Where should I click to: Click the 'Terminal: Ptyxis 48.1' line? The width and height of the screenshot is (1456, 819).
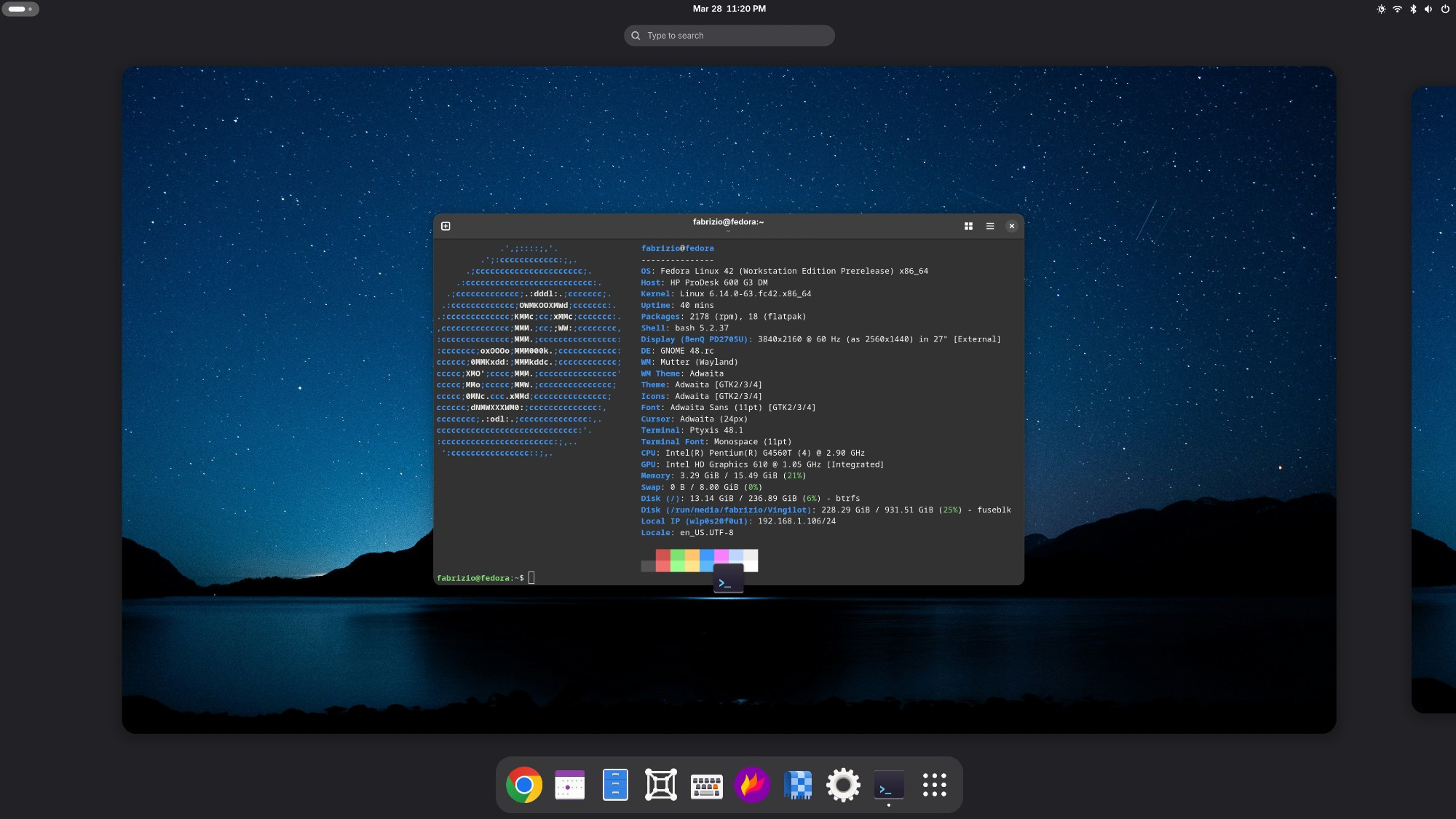pos(692,430)
